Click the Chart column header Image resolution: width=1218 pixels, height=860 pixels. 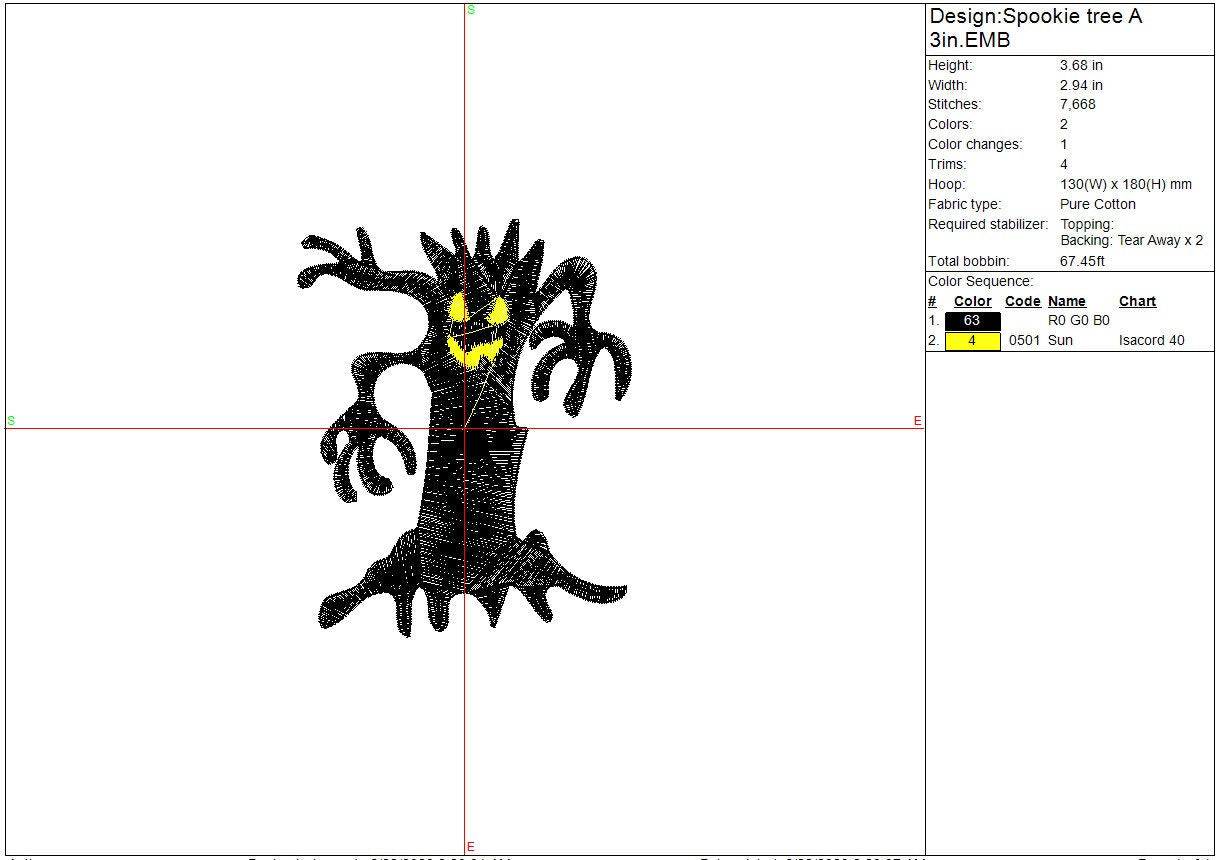(x=1137, y=301)
